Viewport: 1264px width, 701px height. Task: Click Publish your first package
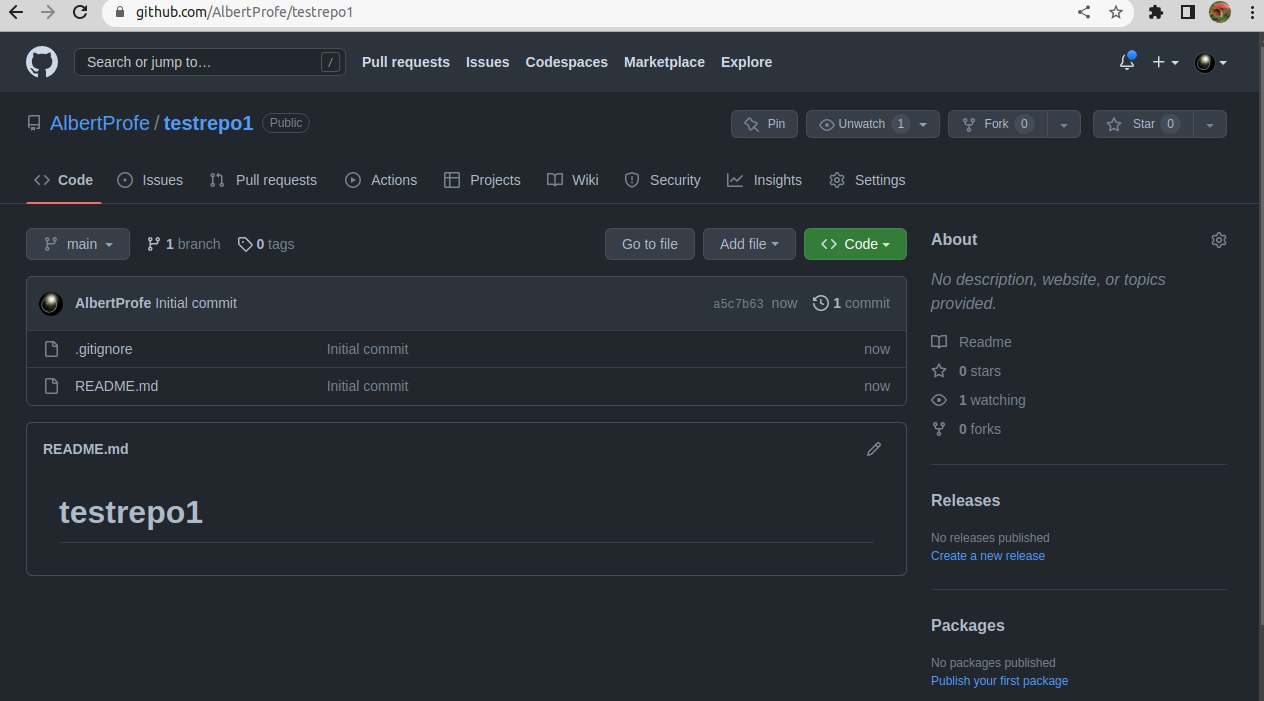(x=999, y=681)
